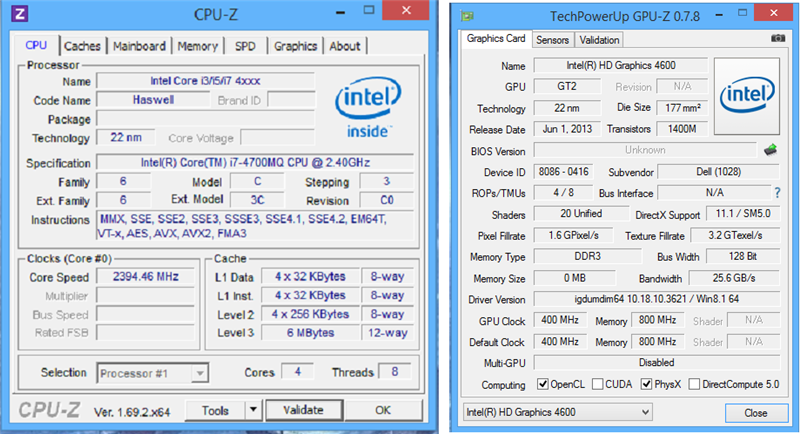Click the GPU Name field Intel HD Graphics 4600
Image resolution: width=800 pixels, height=434 pixels.
(x=621, y=65)
